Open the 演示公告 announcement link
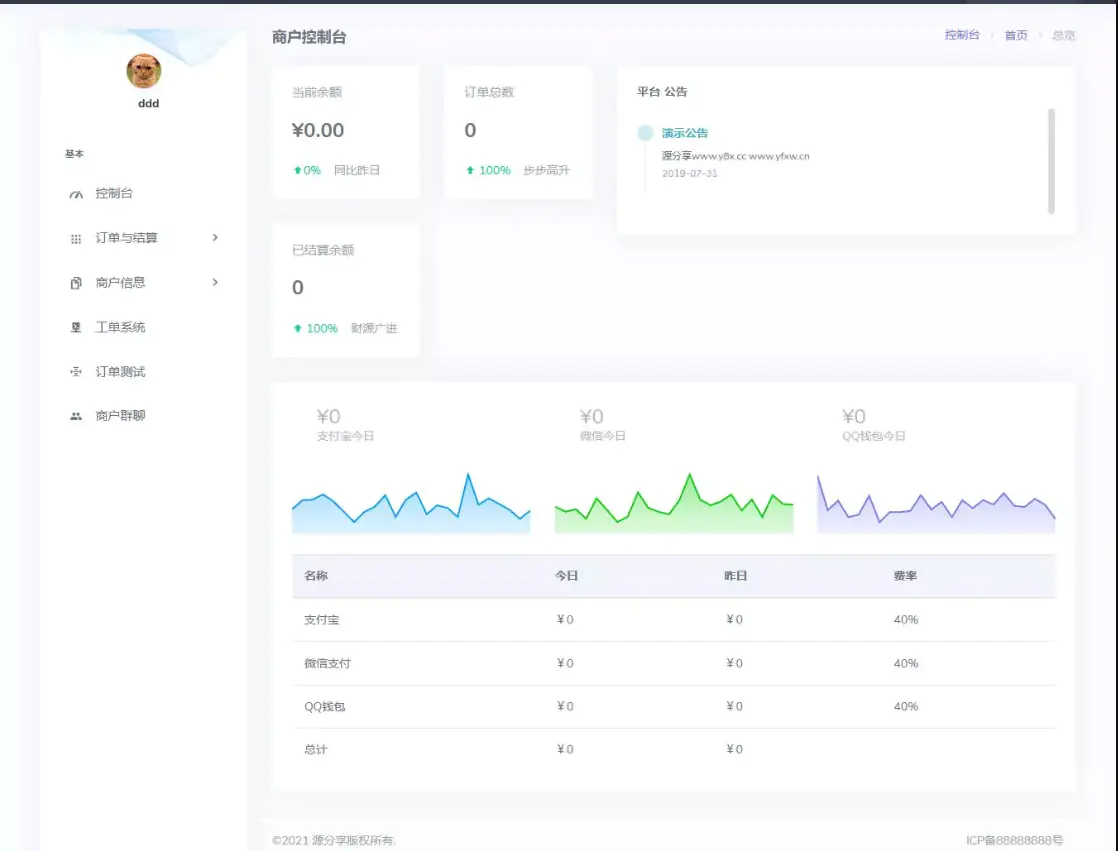Viewport: 1118px width, 851px height. (687, 132)
